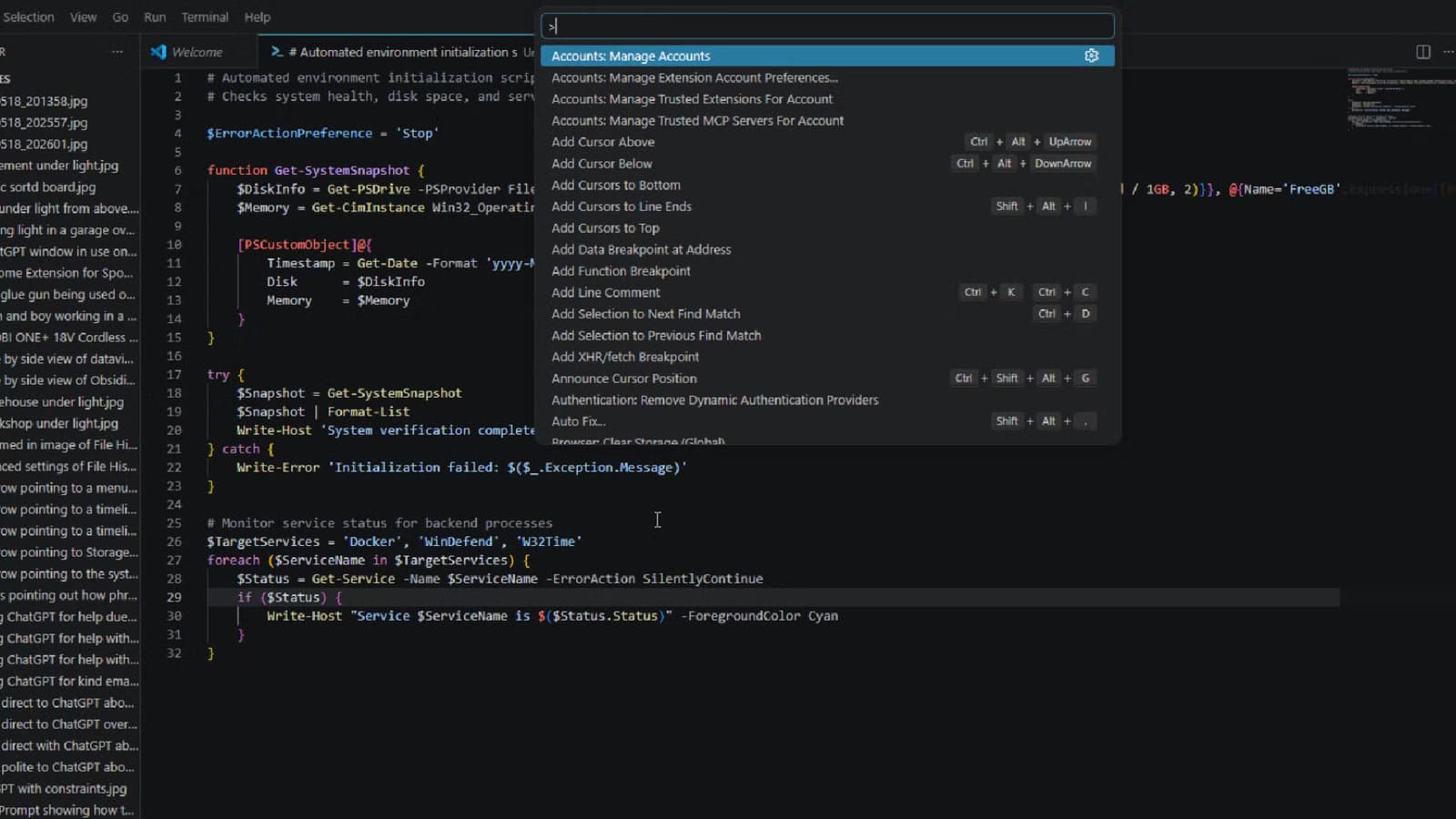Screen dimensions: 1456x819
Task: Open the Run menu
Action: point(155,16)
